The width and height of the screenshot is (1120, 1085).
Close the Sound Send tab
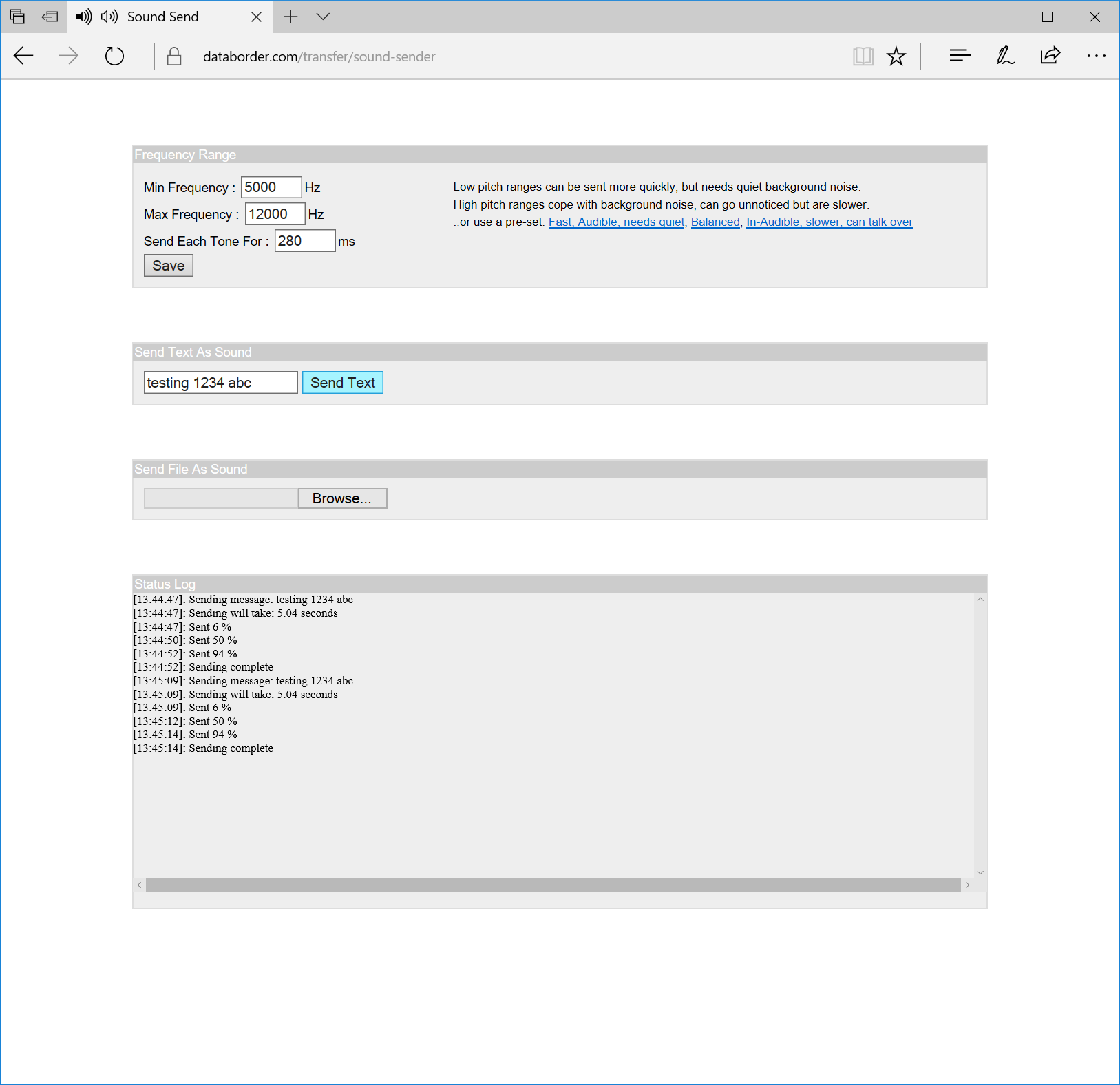pyautogui.click(x=256, y=17)
